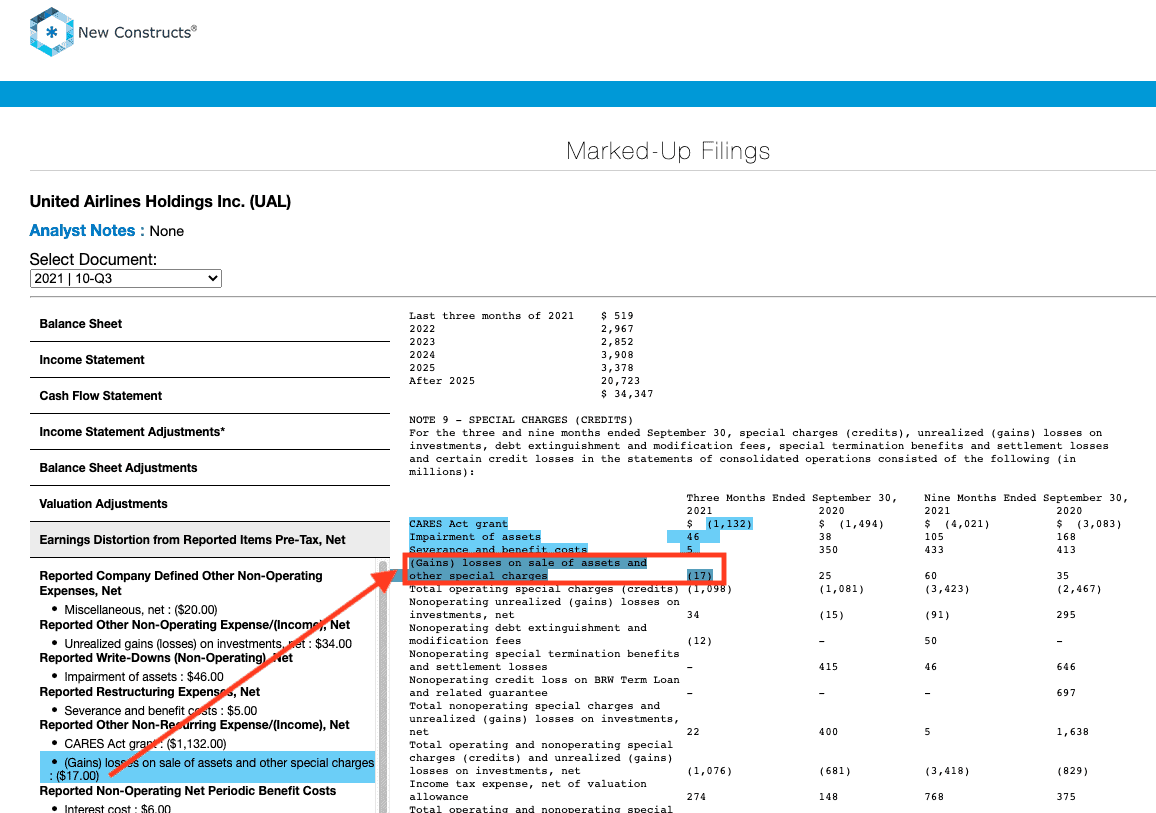1156x813 pixels.
Task: Click Impairment of assets : $46.00 item
Action: tap(144, 677)
